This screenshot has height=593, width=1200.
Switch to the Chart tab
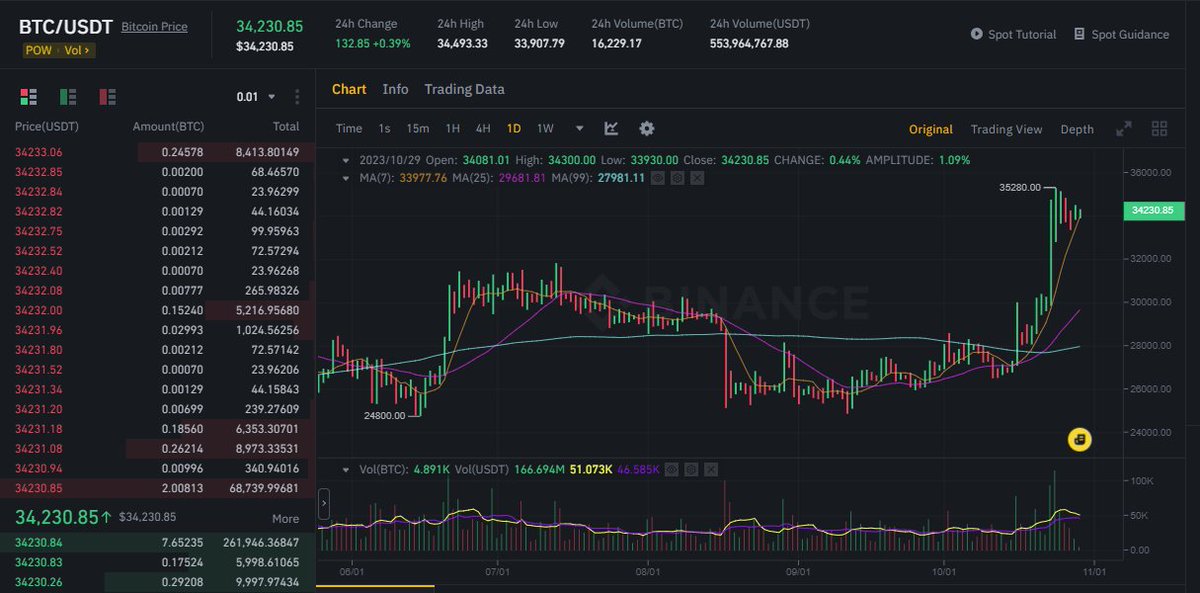click(349, 89)
